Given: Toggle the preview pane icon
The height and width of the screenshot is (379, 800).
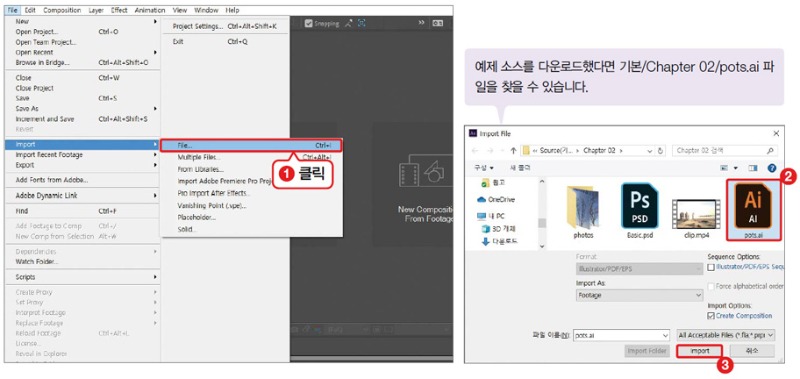Looking at the screenshot, I should [x=752, y=167].
